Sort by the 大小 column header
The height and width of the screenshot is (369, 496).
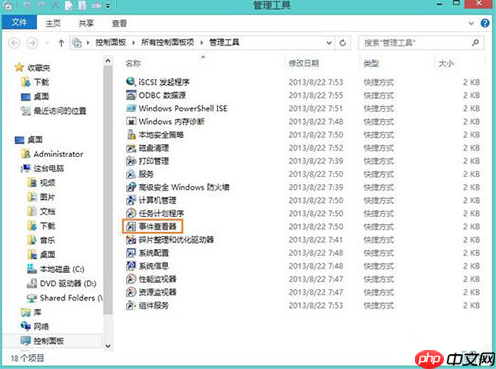[x=446, y=63]
